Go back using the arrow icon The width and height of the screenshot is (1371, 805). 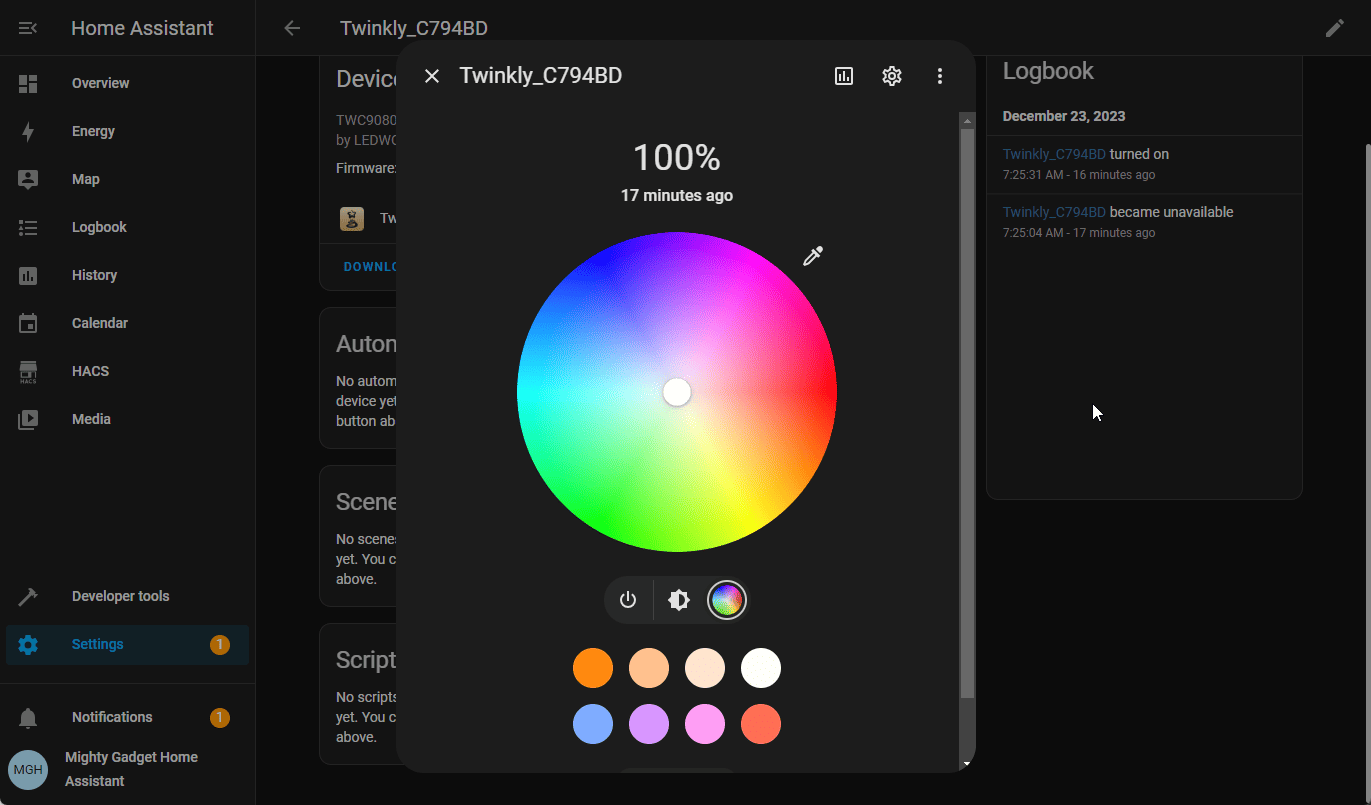tap(292, 28)
